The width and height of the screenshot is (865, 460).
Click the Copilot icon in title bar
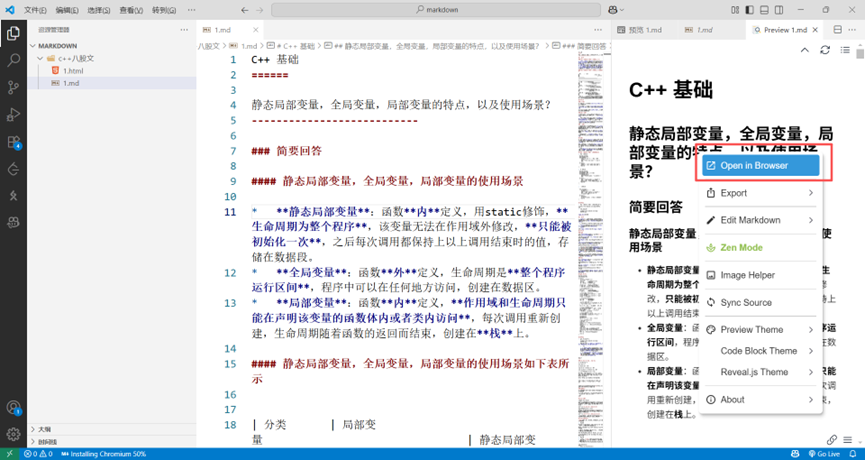point(613,10)
